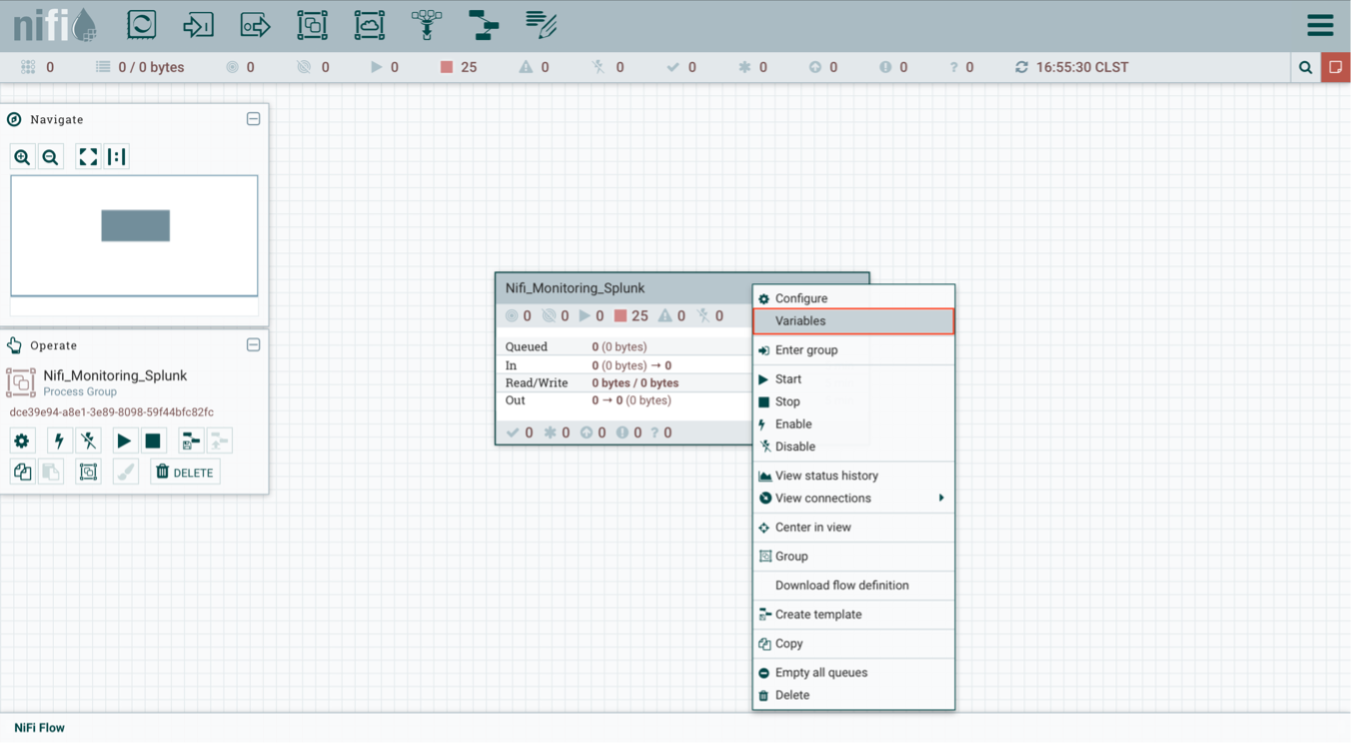The height and width of the screenshot is (745, 1353).
Task: Expand the View connections submenu arrow
Action: (x=941, y=498)
